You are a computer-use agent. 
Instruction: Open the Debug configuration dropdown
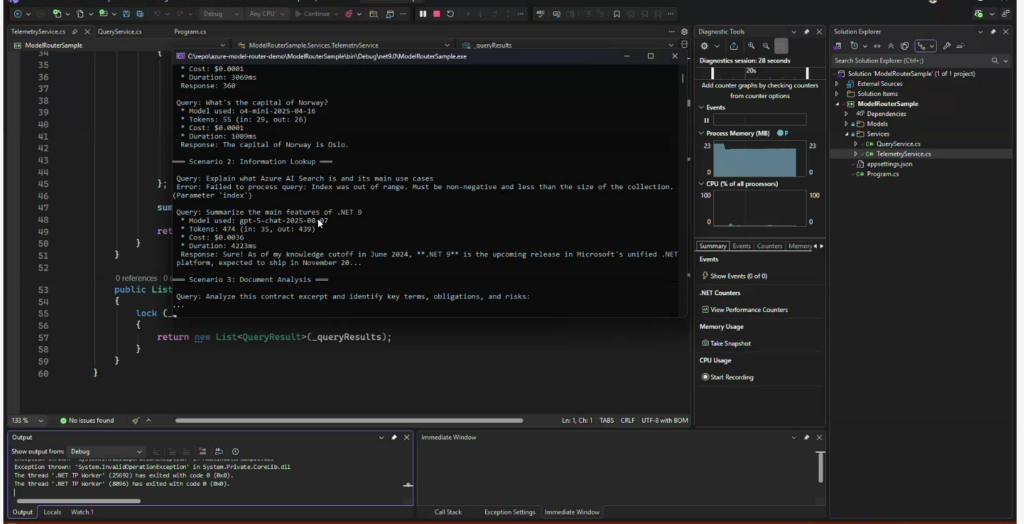coord(220,14)
